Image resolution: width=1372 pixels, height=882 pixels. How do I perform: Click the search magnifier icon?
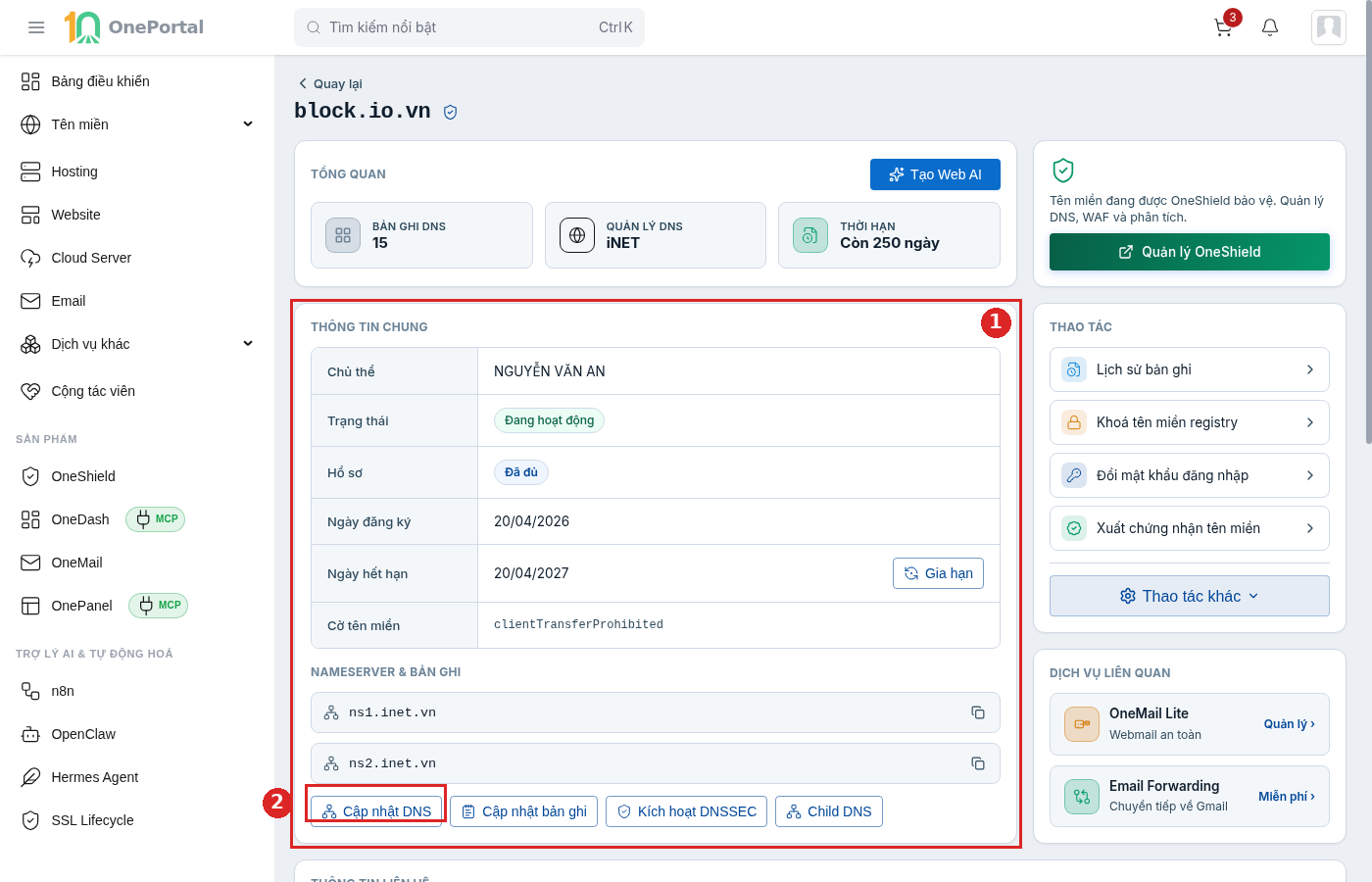pyautogui.click(x=314, y=27)
